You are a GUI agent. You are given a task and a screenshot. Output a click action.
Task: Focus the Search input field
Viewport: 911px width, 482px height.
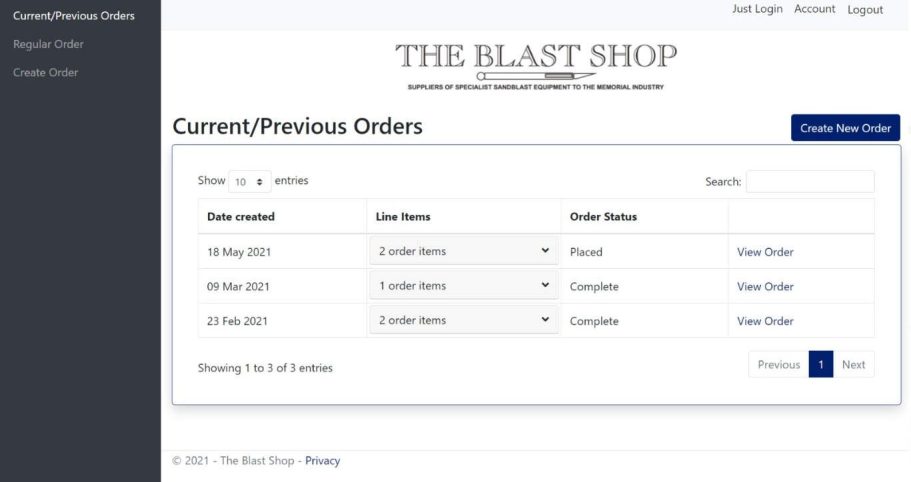(x=809, y=182)
